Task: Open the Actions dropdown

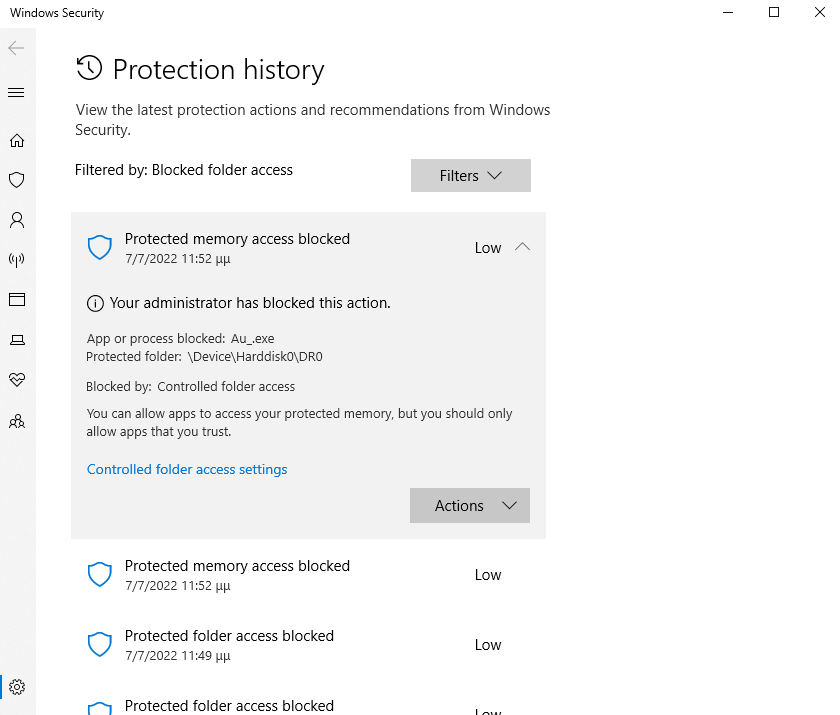Action: pyautogui.click(x=469, y=505)
